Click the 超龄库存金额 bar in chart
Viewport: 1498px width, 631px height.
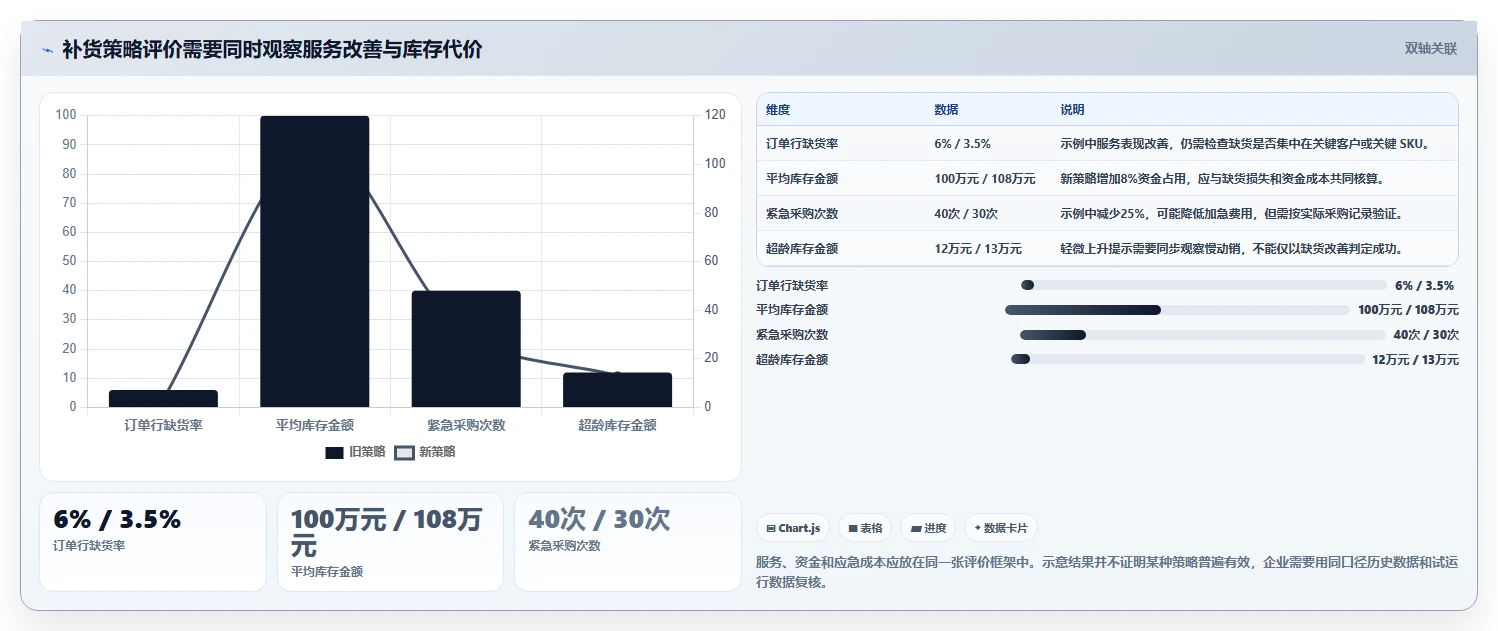[x=617, y=390]
